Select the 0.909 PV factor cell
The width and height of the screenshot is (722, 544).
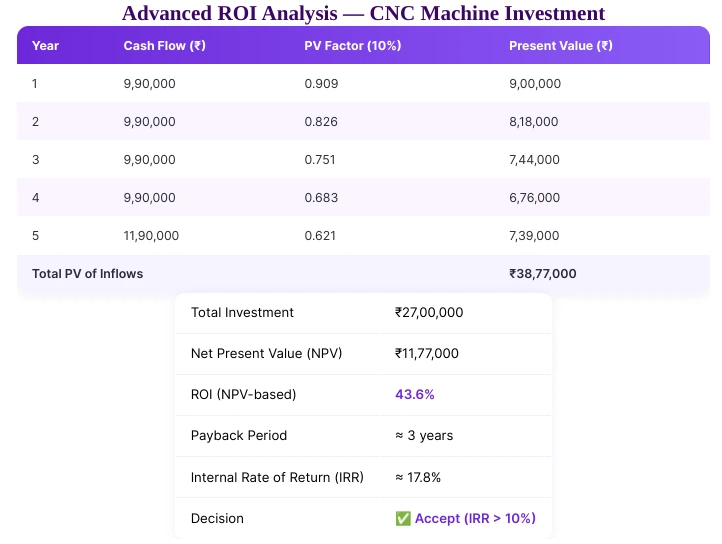(x=321, y=83)
